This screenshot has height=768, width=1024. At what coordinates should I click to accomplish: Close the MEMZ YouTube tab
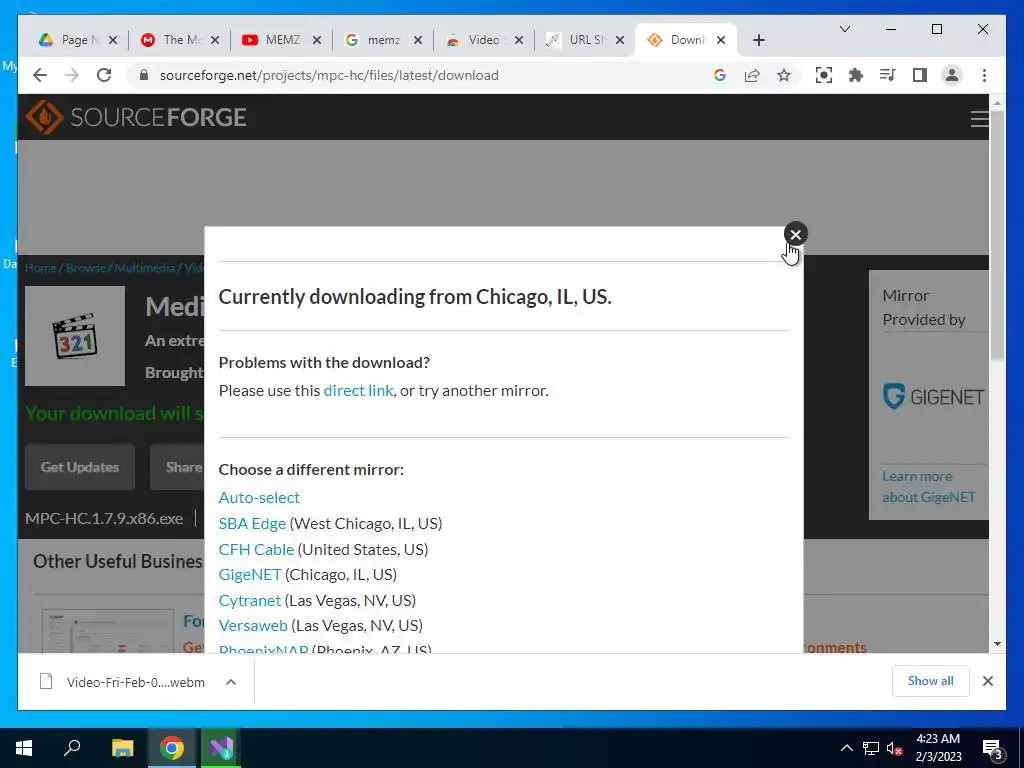(317, 40)
